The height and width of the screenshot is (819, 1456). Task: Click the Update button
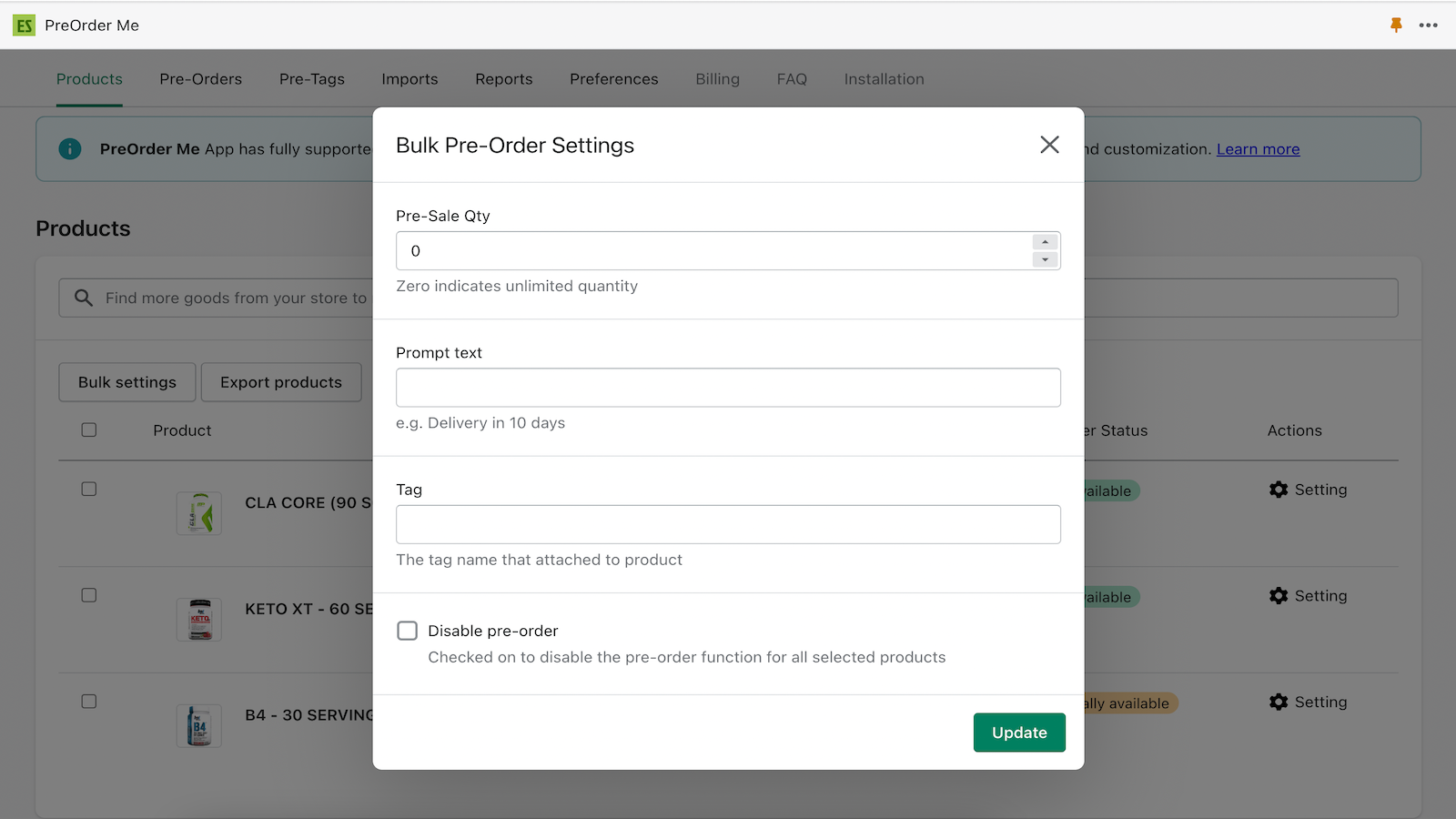1018,732
